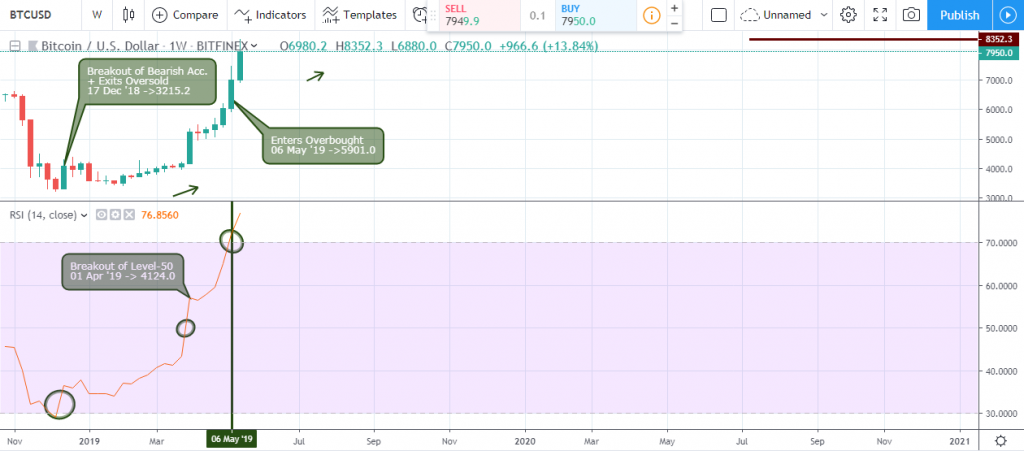The width and height of the screenshot is (1024, 451).
Task: Expand the BITFINEX legend dropdown chevron
Action: click(x=254, y=46)
